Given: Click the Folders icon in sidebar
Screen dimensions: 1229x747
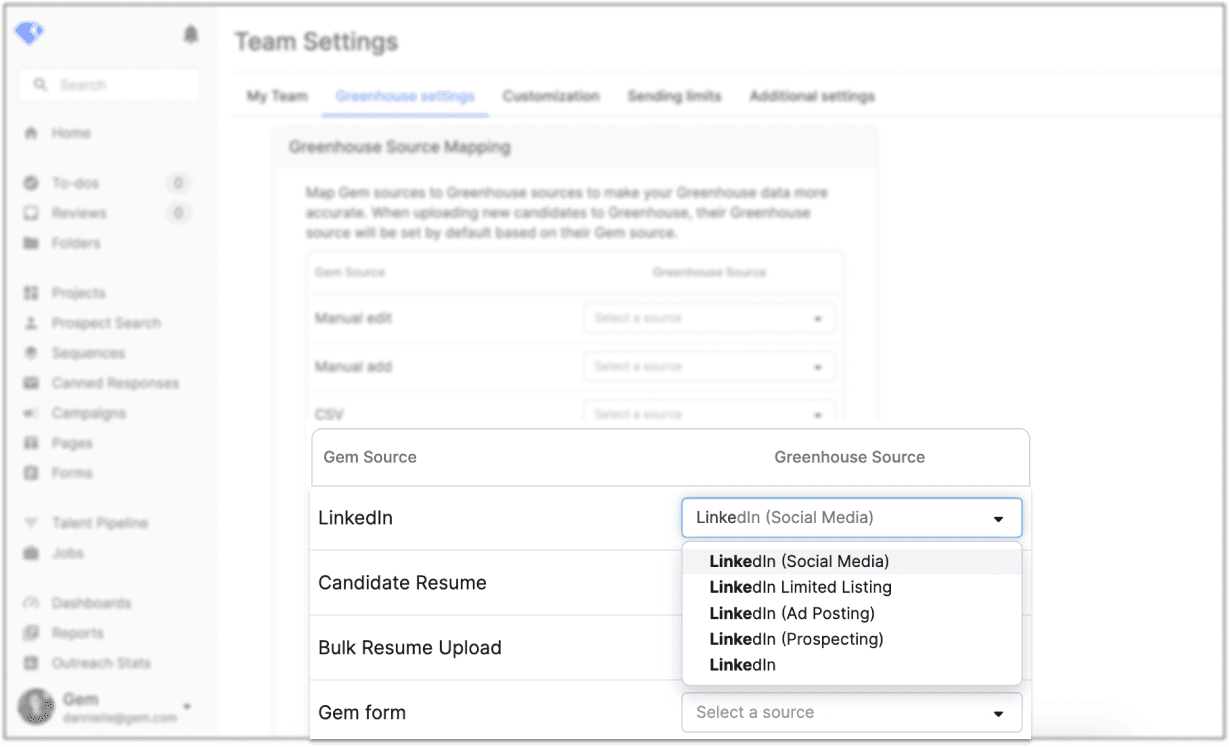Looking at the screenshot, I should (x=31, y=243).
